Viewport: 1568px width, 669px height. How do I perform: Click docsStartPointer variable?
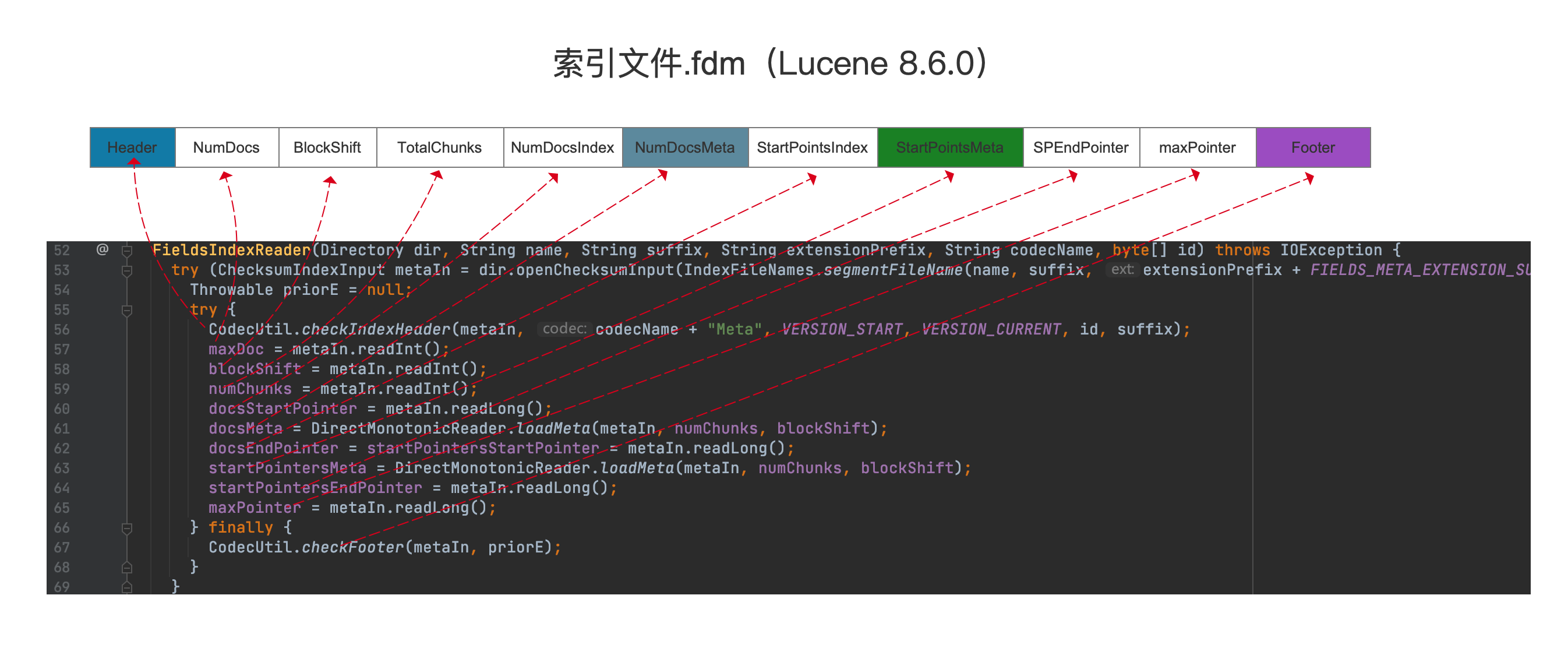[x=282, y=409]
